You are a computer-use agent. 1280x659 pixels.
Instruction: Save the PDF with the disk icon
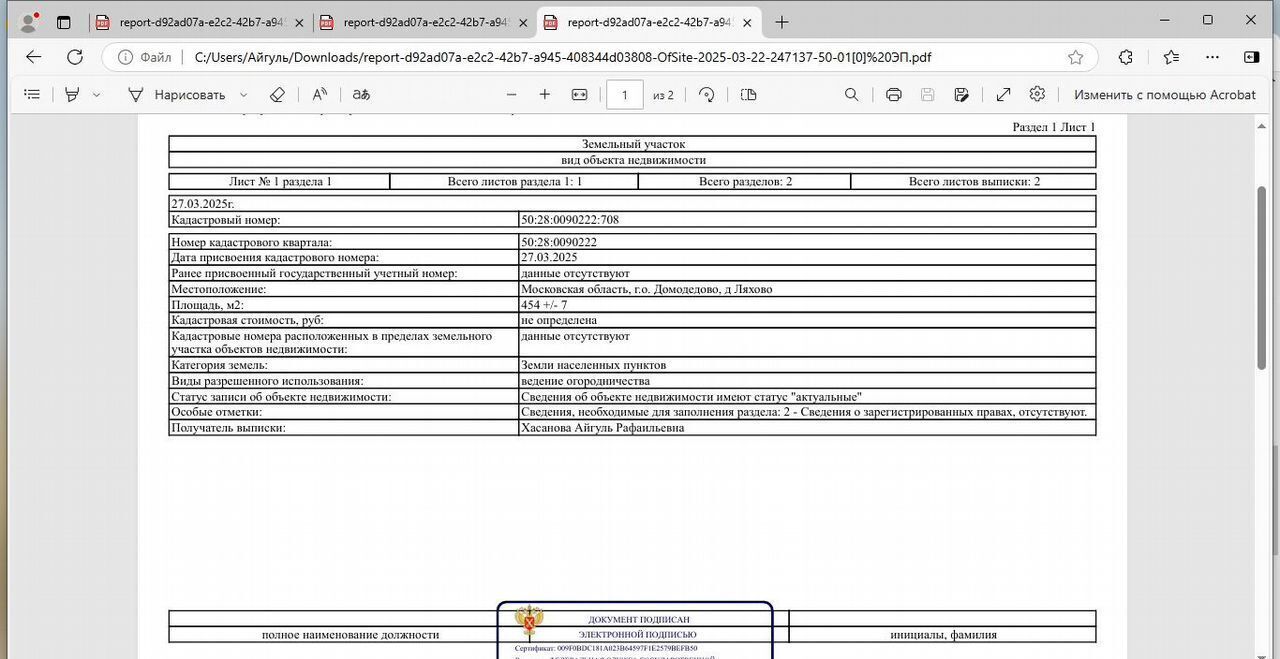click(x=928, y=94)
